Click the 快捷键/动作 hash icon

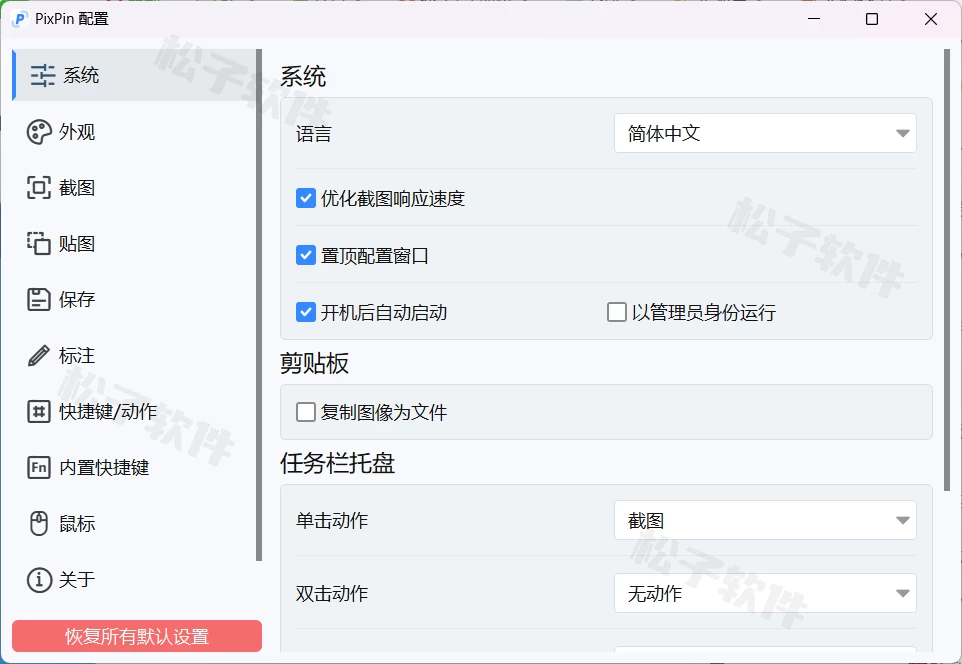[x=39, y=411]
